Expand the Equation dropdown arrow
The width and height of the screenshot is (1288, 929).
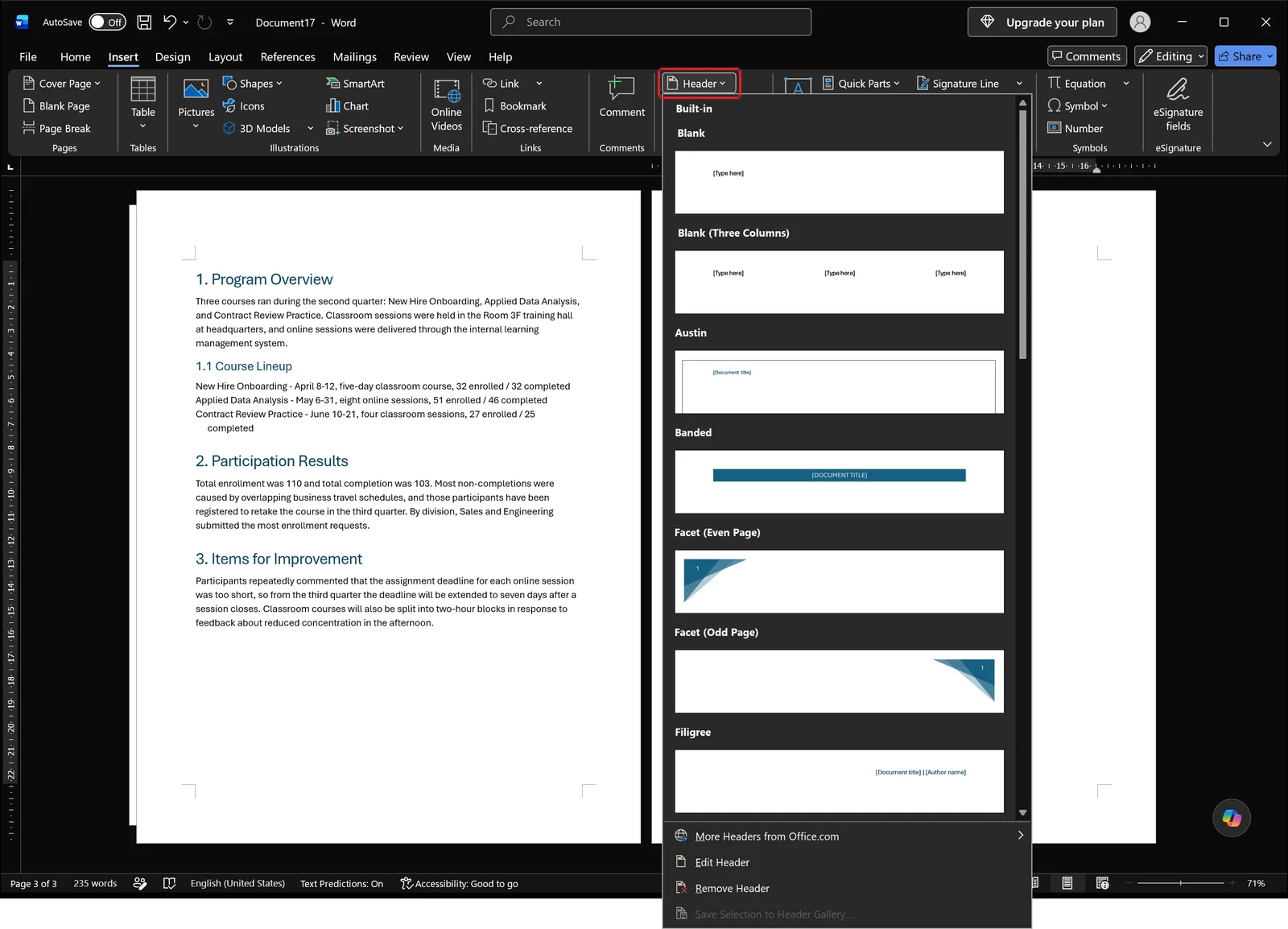(1126, 84)
